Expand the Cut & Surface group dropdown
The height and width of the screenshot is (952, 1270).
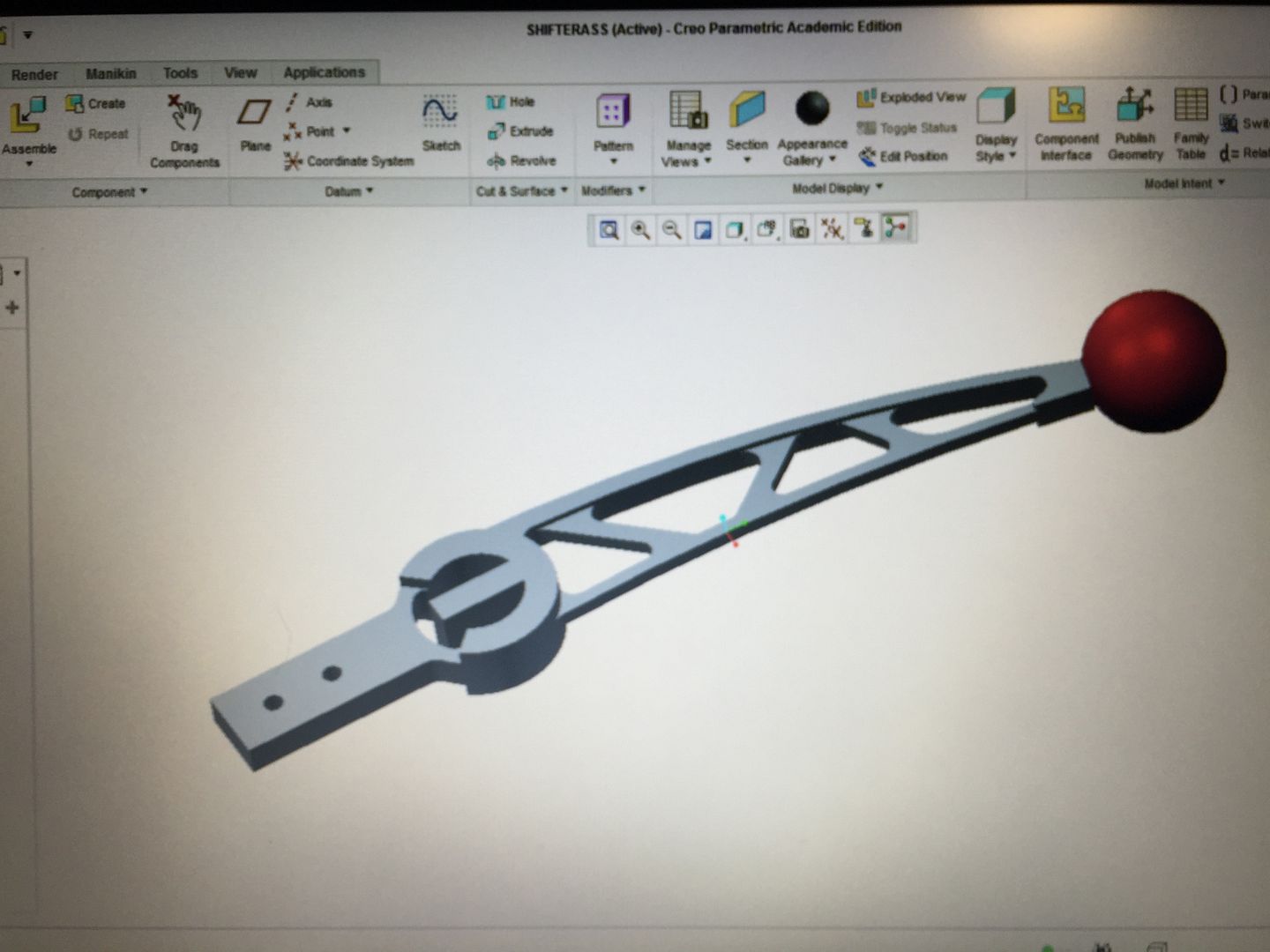pos(522,190)
